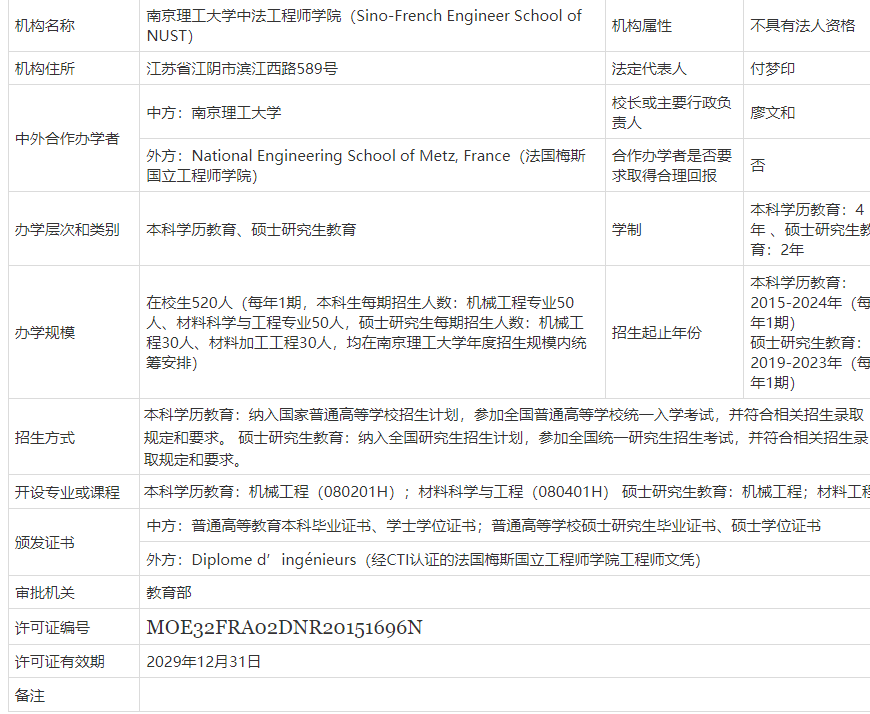Screen dimensions: 870x714
Task: Select 中方：南京理工大学 cell
Action: point(214,113)
